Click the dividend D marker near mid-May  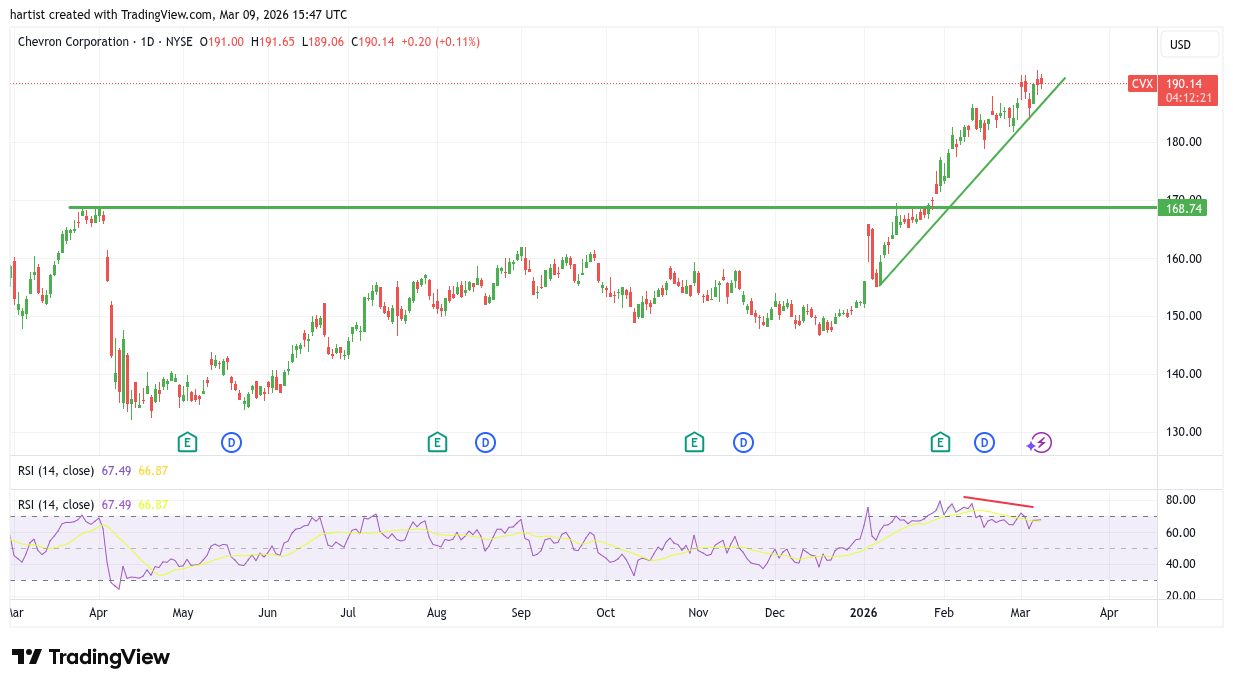coord(231,442)
